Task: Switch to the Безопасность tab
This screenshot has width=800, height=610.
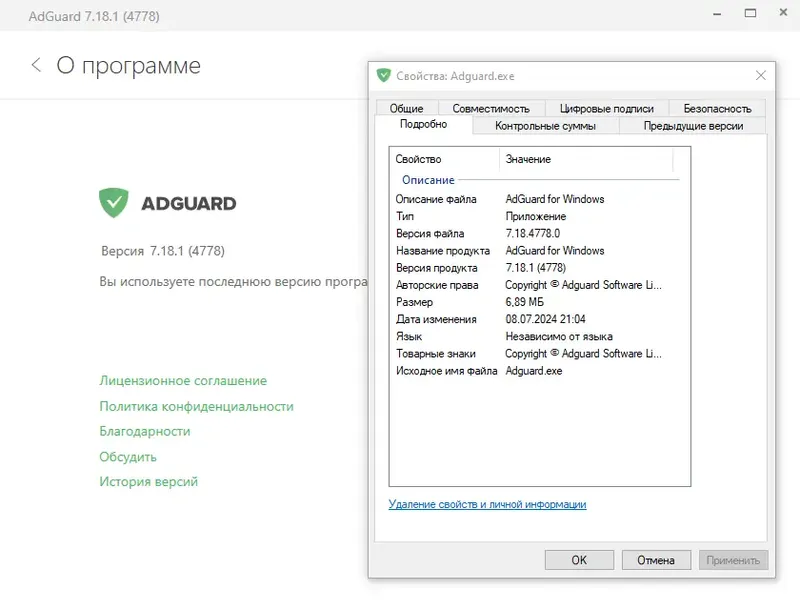Action: coord(717,109)
